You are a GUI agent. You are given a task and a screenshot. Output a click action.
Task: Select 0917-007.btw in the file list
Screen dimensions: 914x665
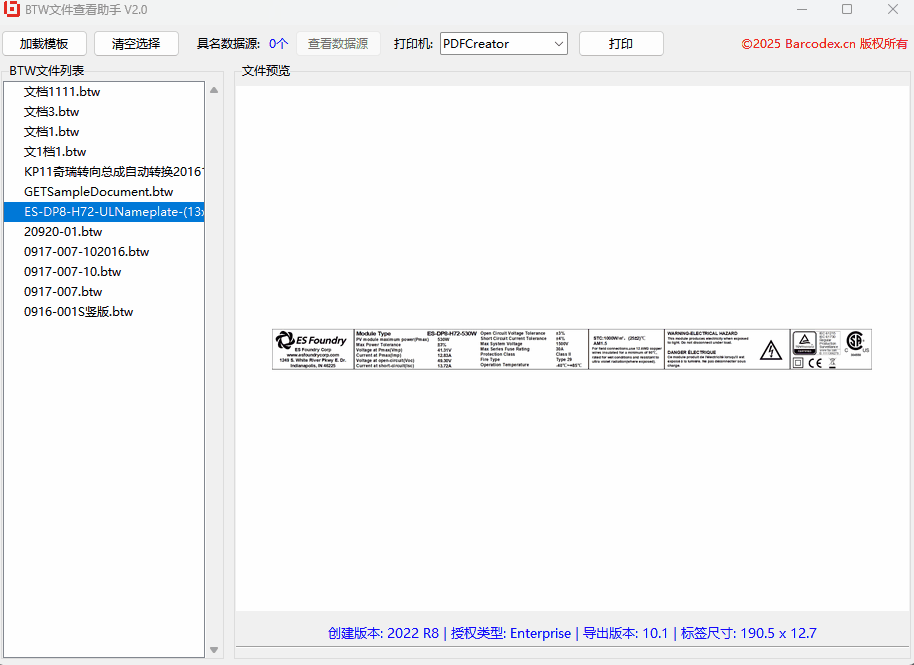click(x=104, y=291)
